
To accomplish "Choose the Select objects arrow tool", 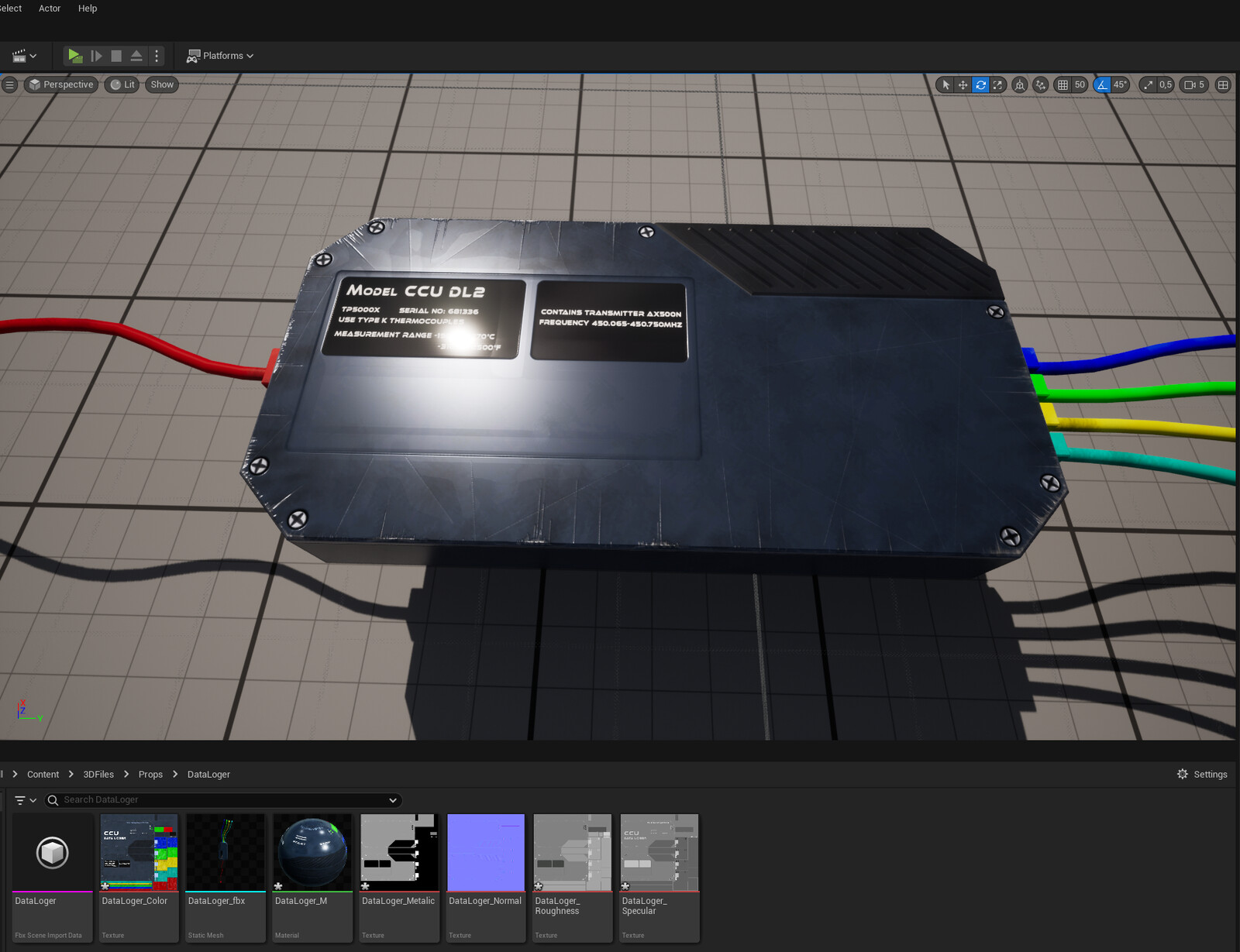I will click(x=945, y=85).
